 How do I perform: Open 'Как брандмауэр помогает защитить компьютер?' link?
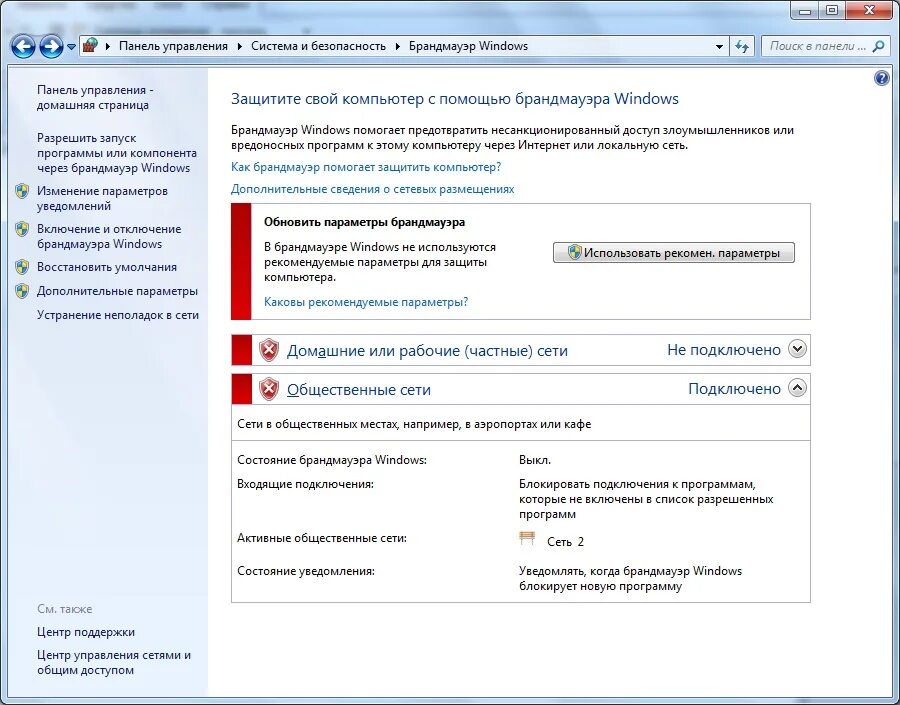point(366,167)
